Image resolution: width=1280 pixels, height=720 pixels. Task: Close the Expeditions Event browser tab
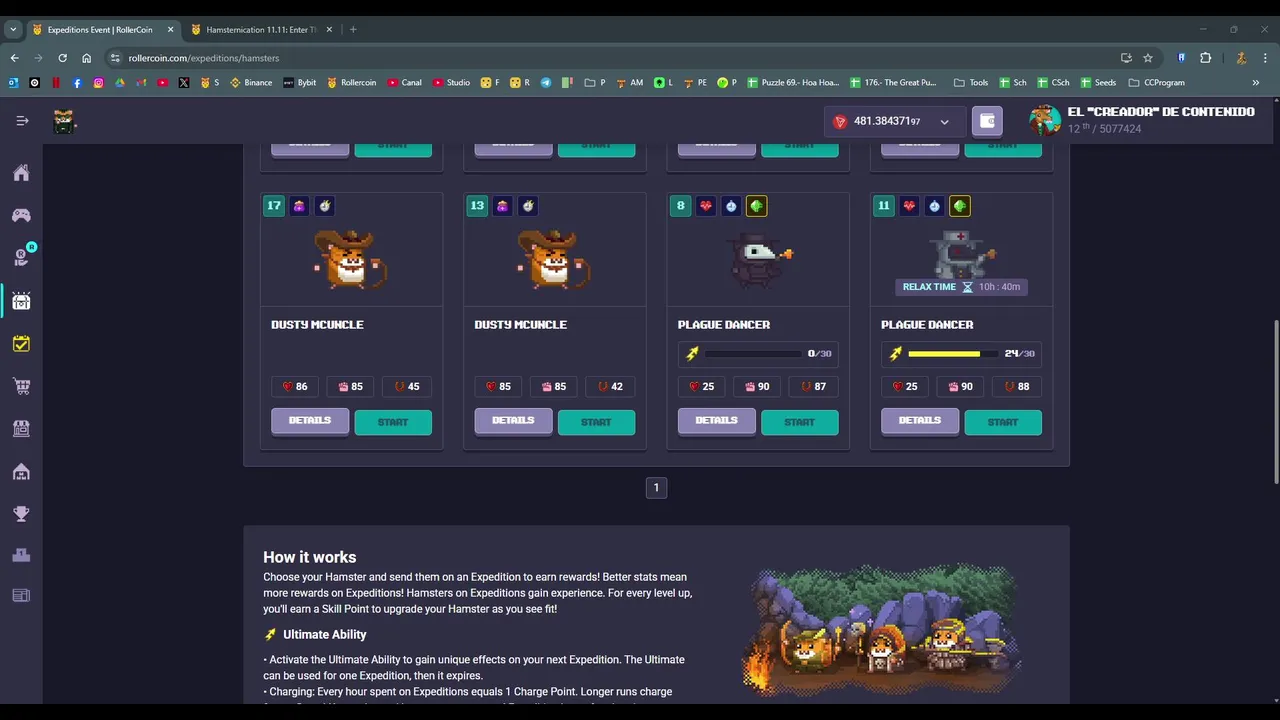click(170, 30)
